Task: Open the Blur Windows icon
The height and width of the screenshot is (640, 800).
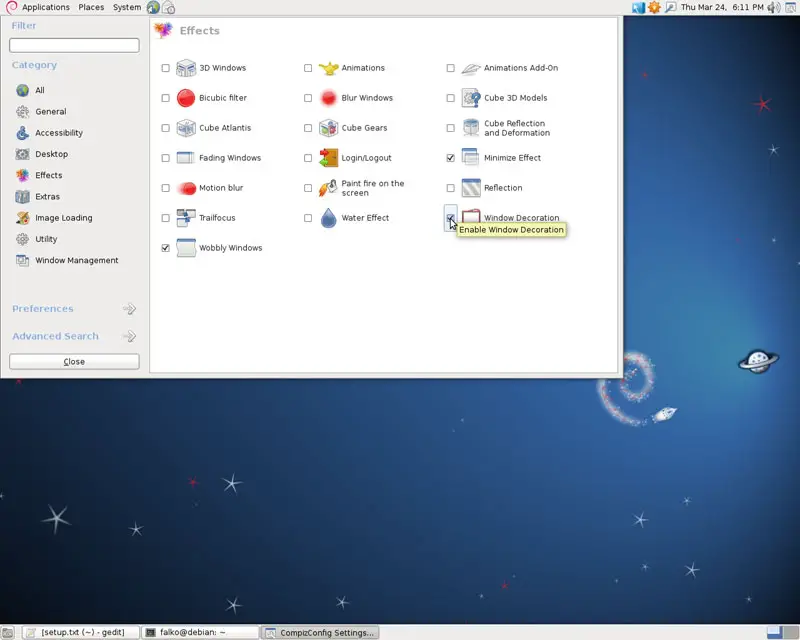Action: click(329, 98)
